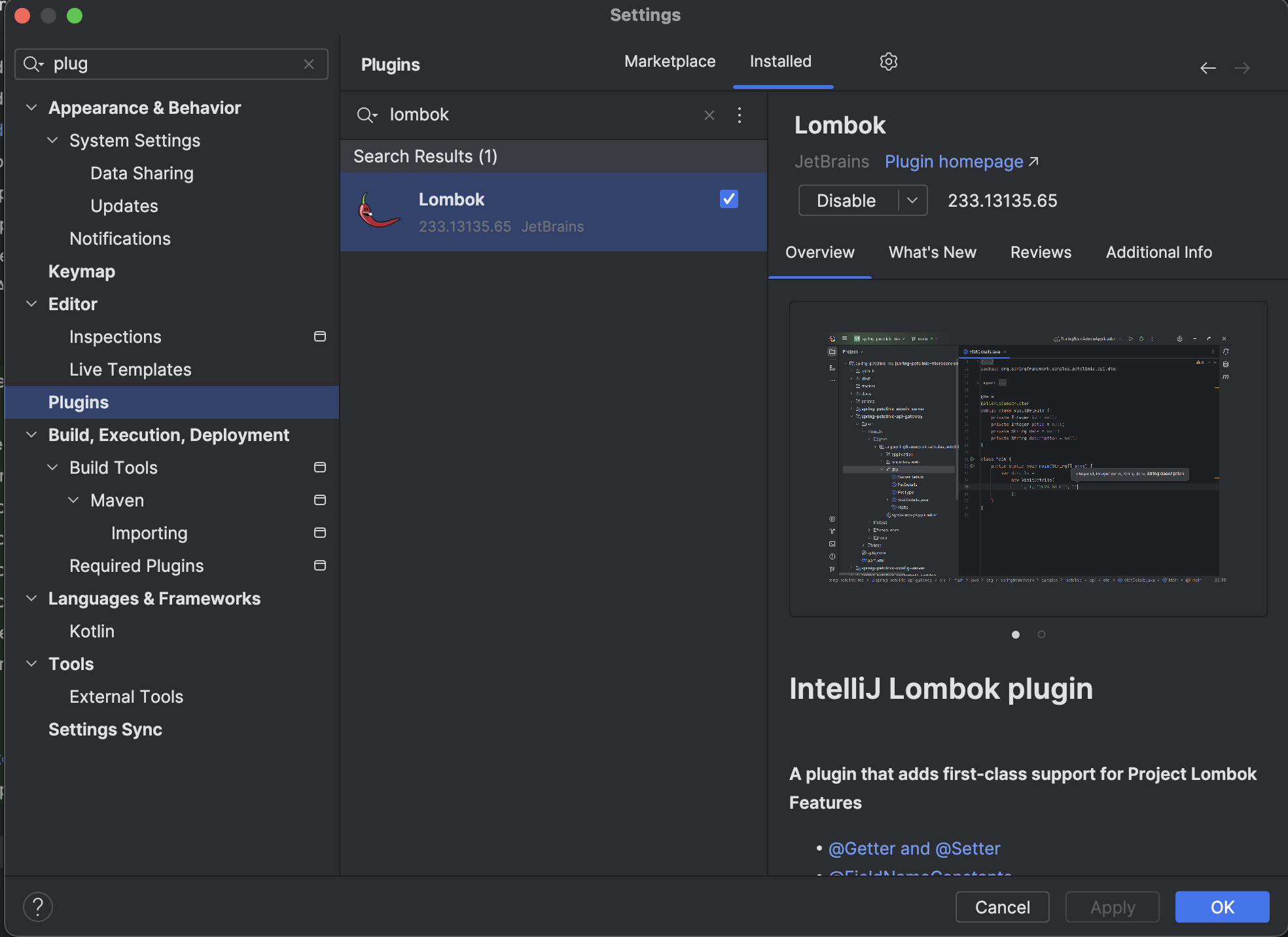Click the back navigation arrow
Image resolution: width=1288 pixels, height=937 pixels.
1207,68
